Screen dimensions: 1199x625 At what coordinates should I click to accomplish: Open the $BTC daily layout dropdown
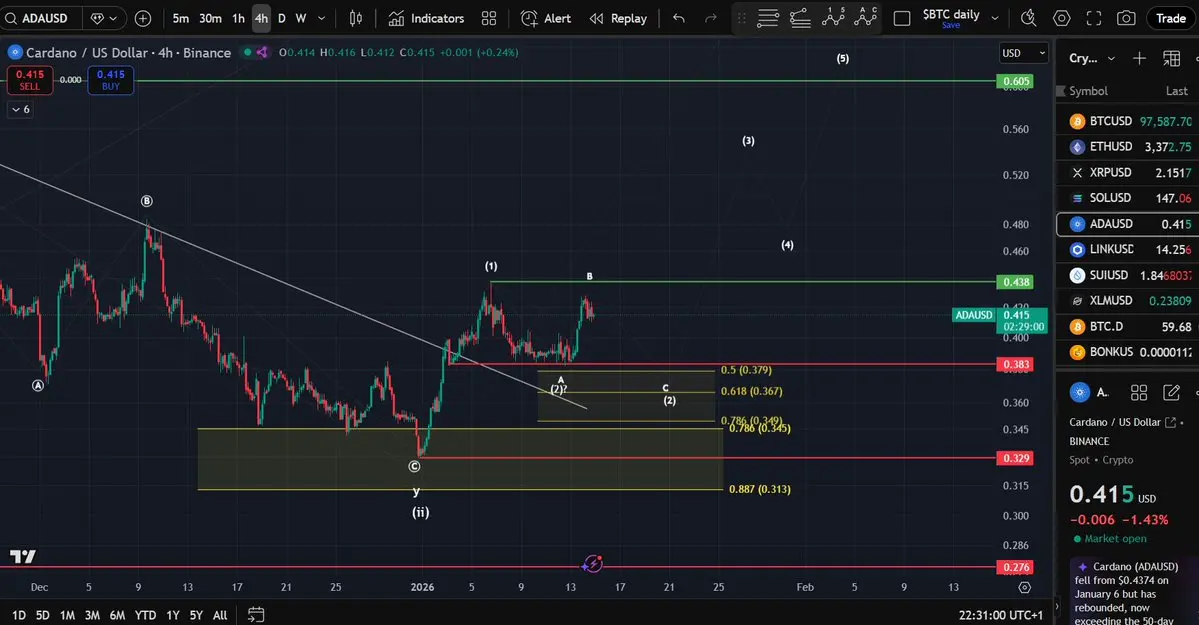pos(995,18)
